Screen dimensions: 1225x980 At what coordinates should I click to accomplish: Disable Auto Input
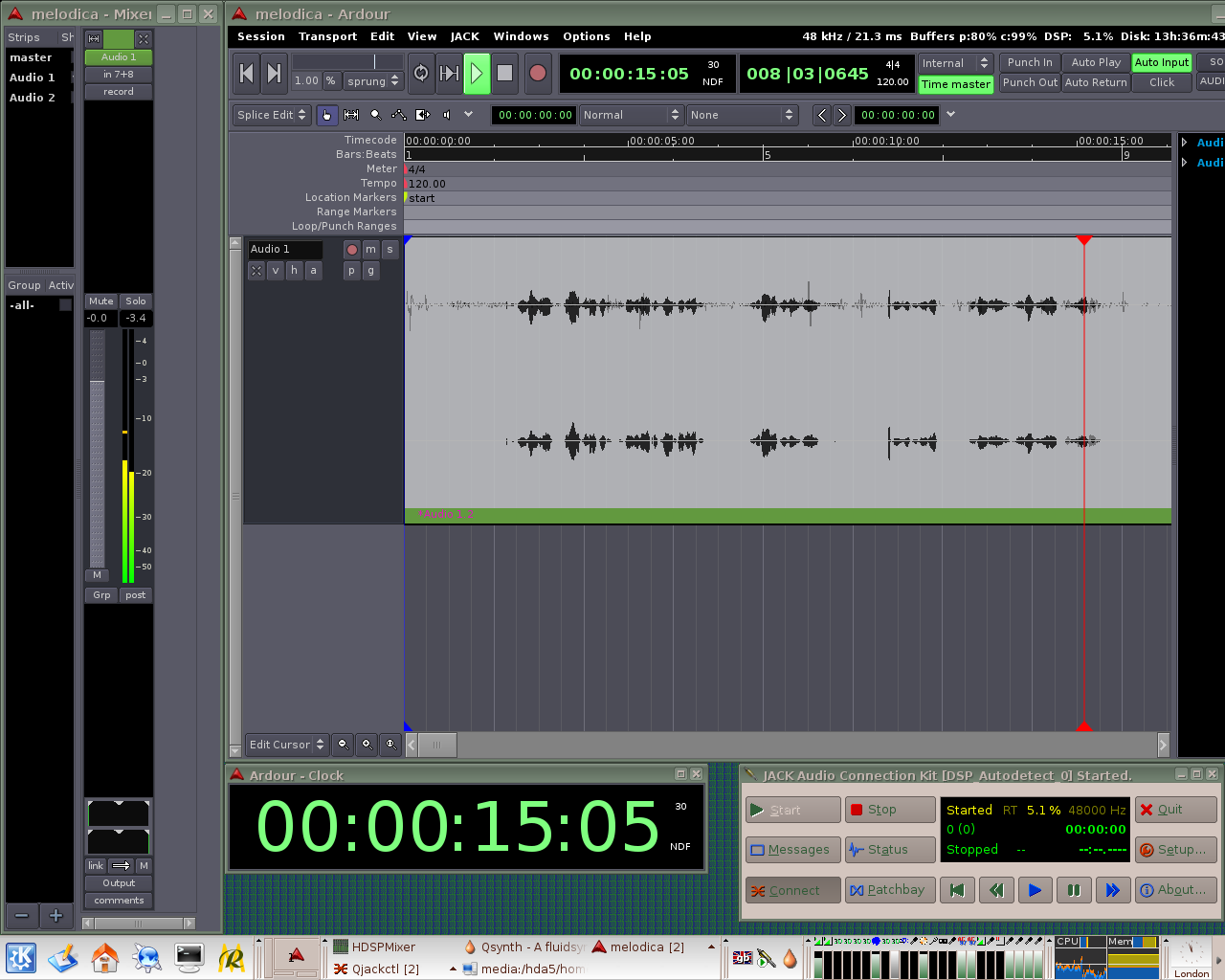(1162, 63)
